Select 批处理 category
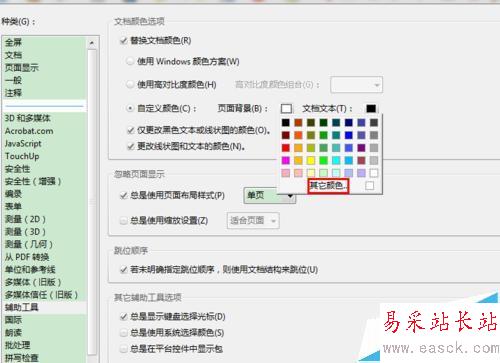 17,345
